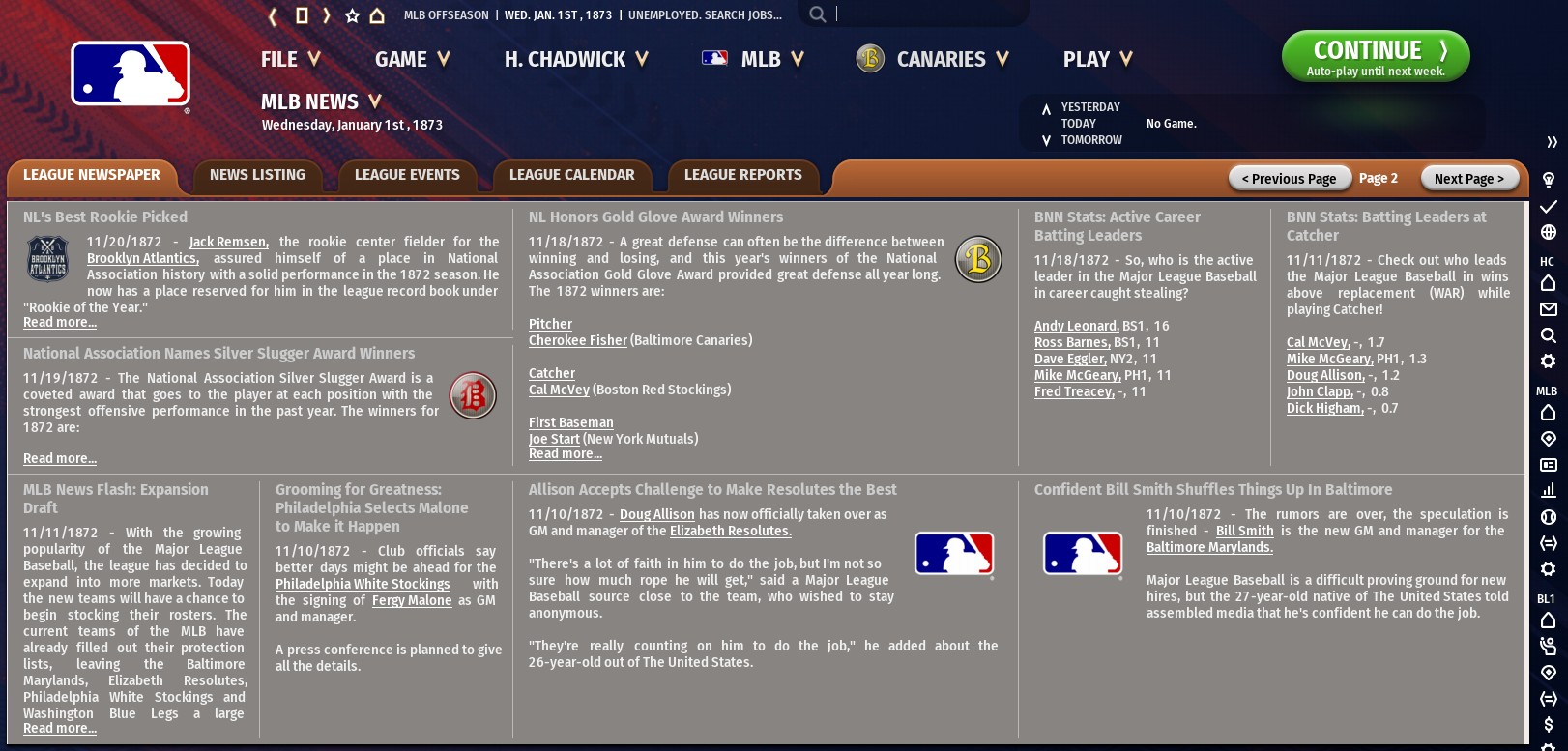Click the MLB section news card icon
Viewport: 1568px width, 751px height.
(x=1548, y=465)
